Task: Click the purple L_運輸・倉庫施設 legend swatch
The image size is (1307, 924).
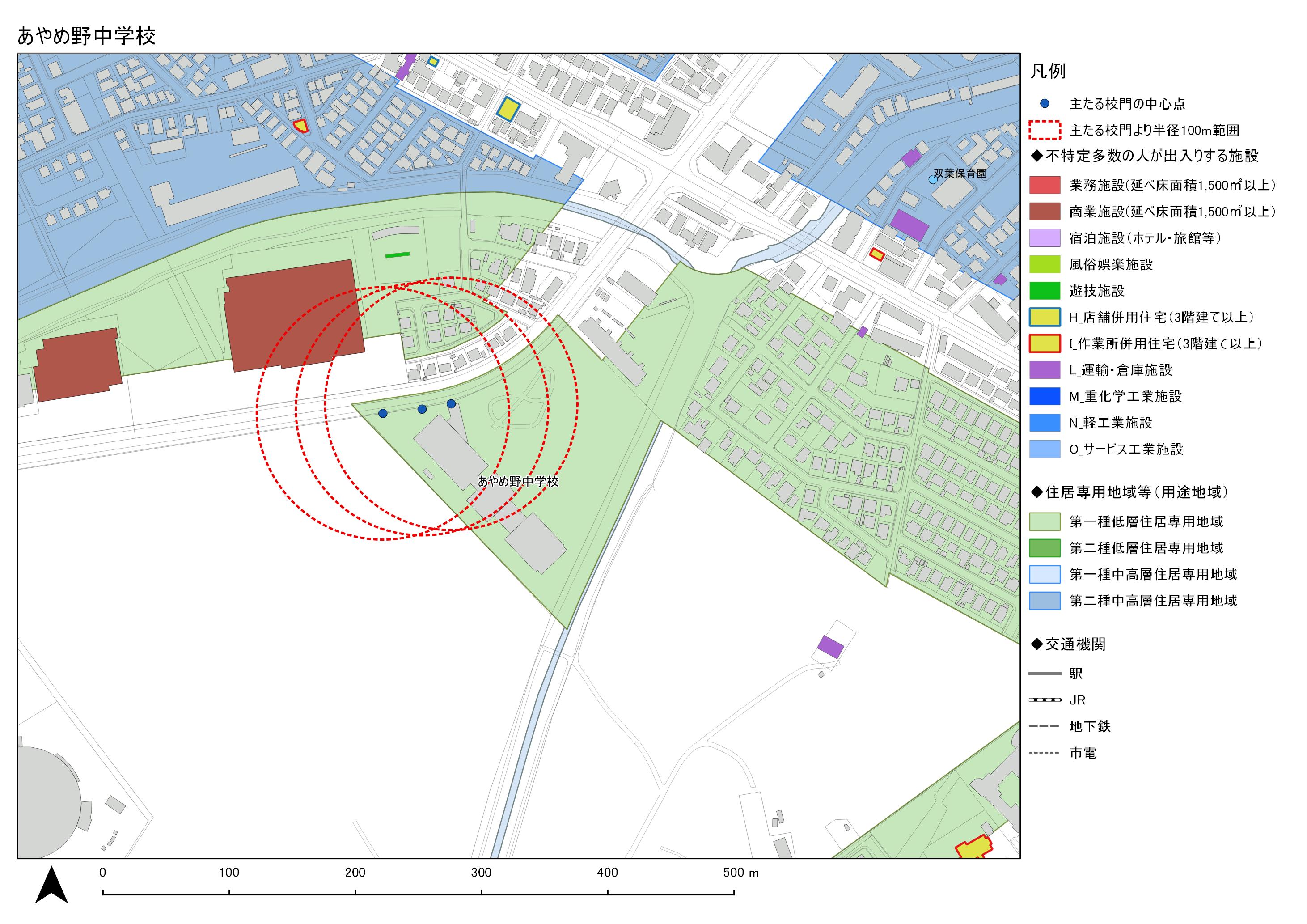Action: [x=1045, y=370]
